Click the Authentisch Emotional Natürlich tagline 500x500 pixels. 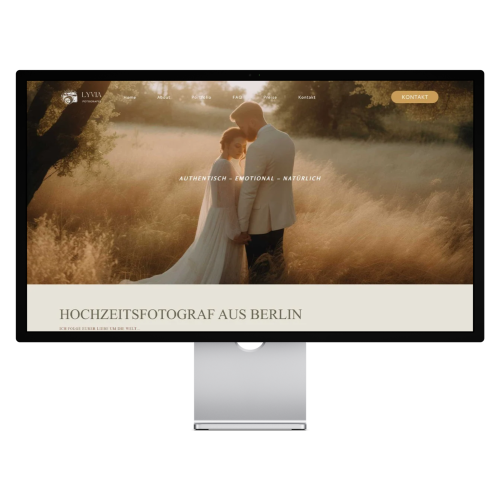pyautogui.click(x=250, y=179)
